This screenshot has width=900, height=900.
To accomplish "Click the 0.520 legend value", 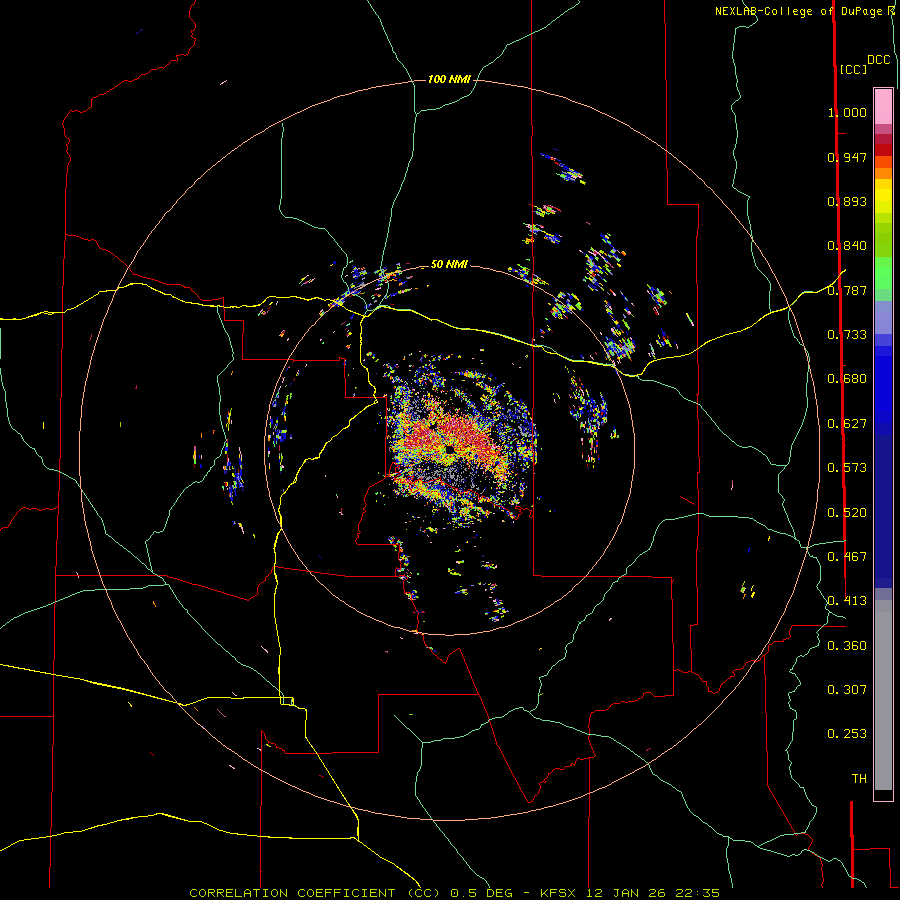I will pos(847,513).
